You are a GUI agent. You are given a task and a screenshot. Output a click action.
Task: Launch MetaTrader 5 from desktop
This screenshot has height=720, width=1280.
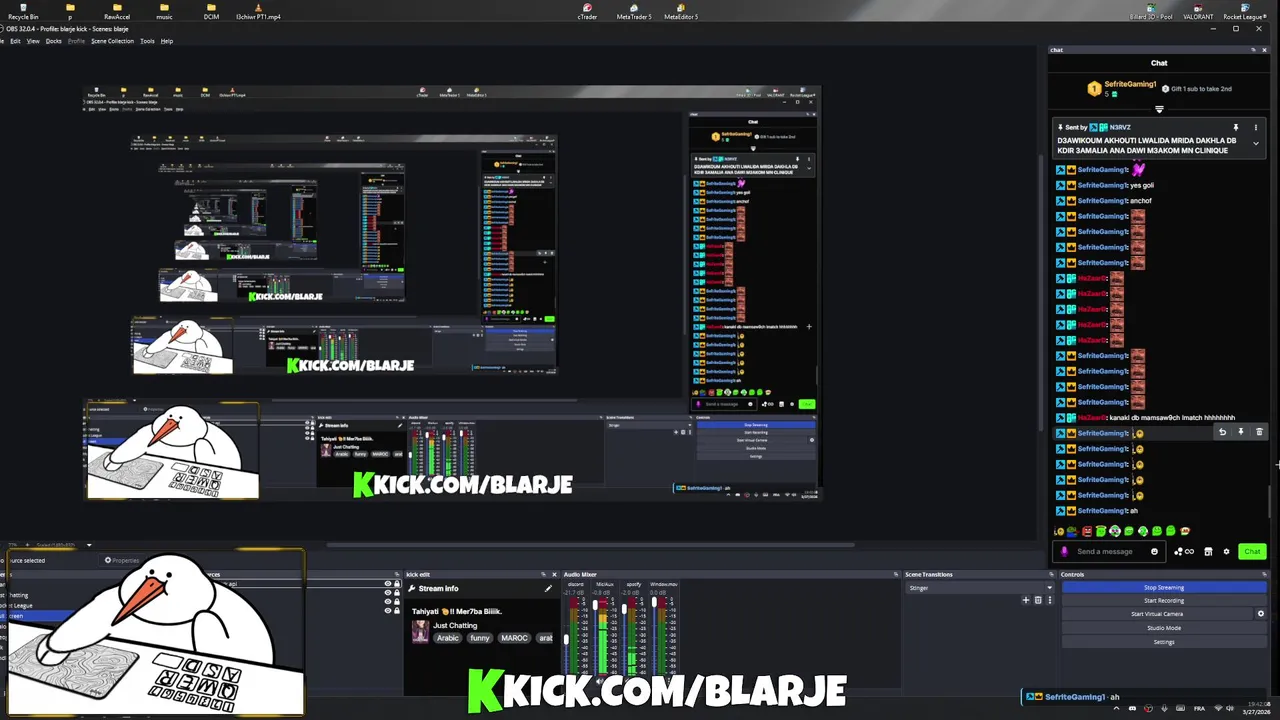click(x=634, y=11)
